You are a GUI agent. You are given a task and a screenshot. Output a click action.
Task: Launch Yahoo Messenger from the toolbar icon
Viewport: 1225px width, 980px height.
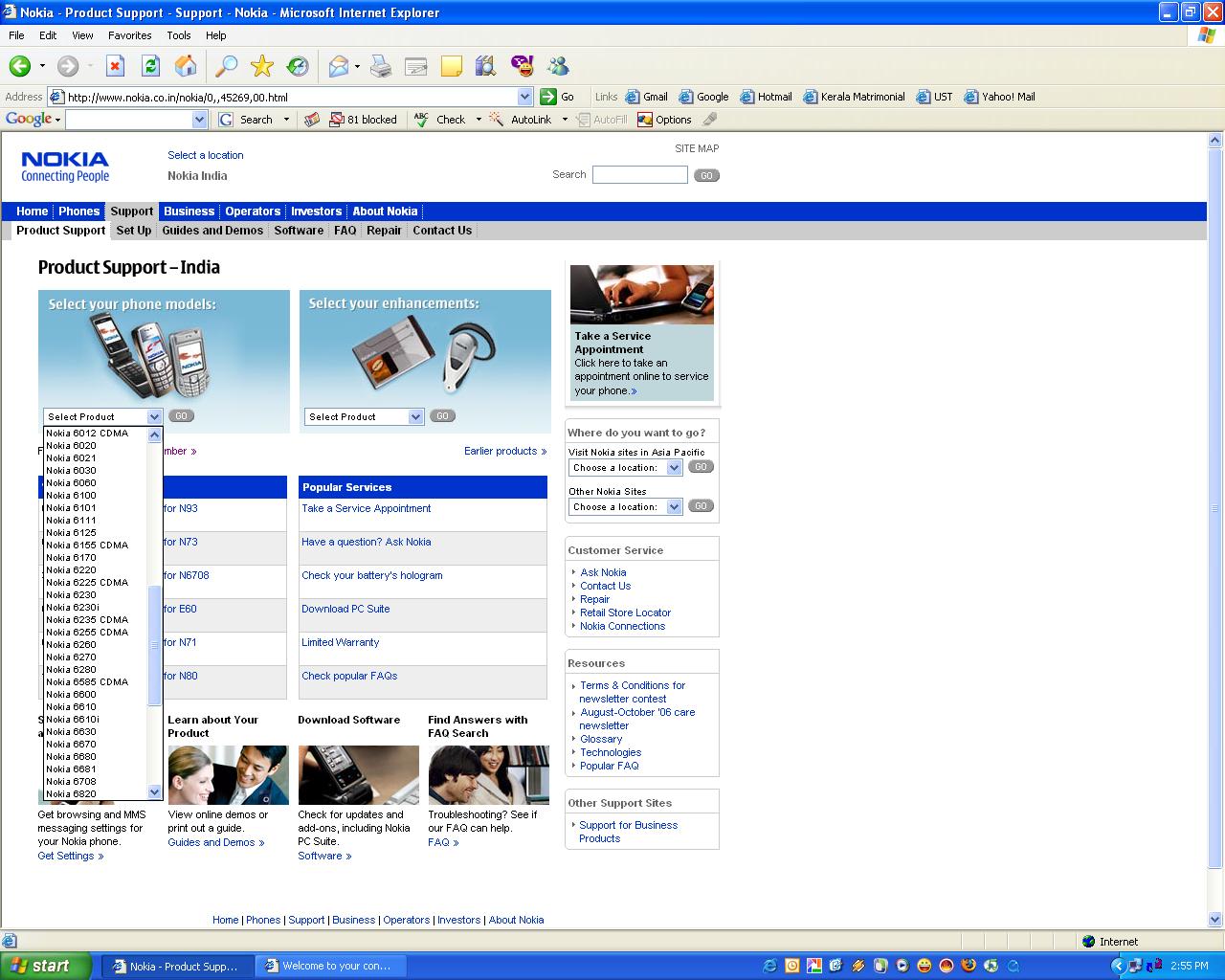pos(523,66)
